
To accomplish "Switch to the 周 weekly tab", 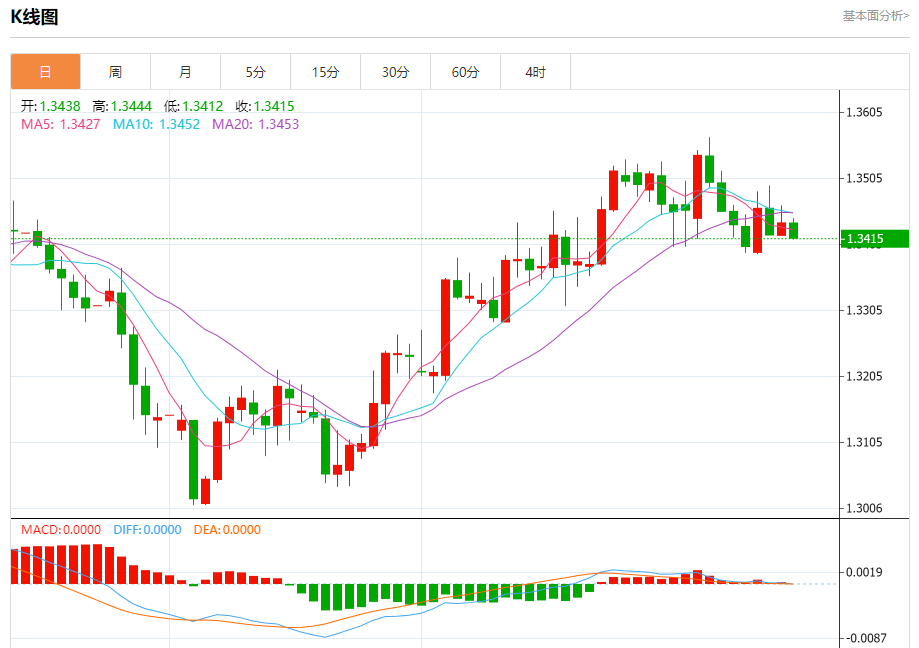I will (115, 72).
